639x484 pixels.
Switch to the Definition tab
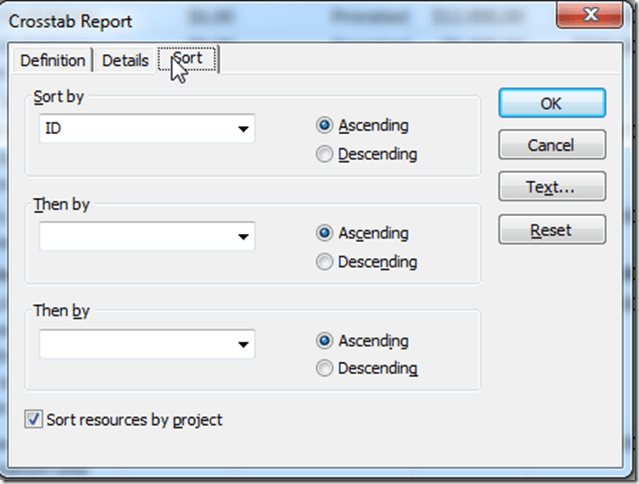pyautogui.click(x=53, y=60)
